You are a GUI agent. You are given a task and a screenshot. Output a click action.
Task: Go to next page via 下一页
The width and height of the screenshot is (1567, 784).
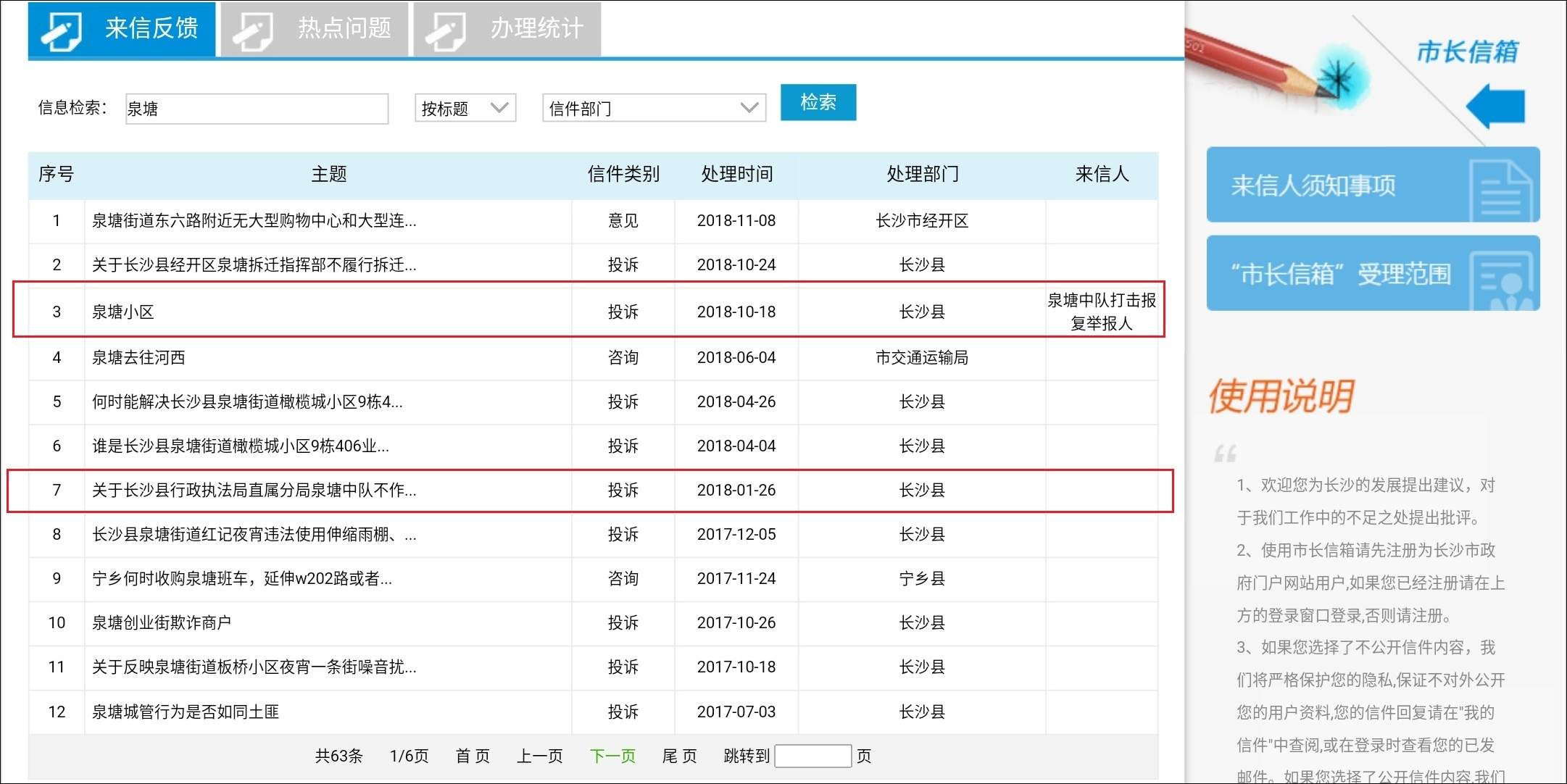coord(612,756)
